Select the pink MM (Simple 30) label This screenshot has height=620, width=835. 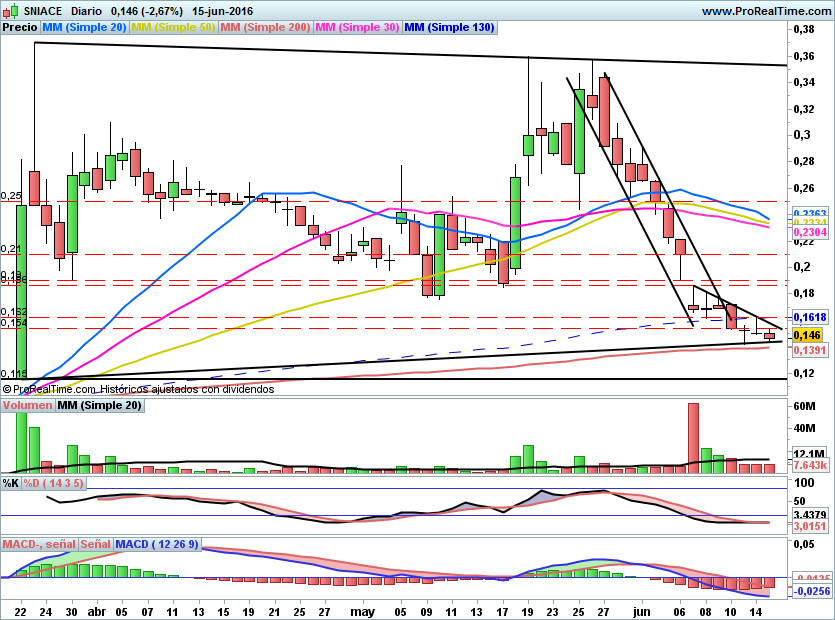(356, 28)
